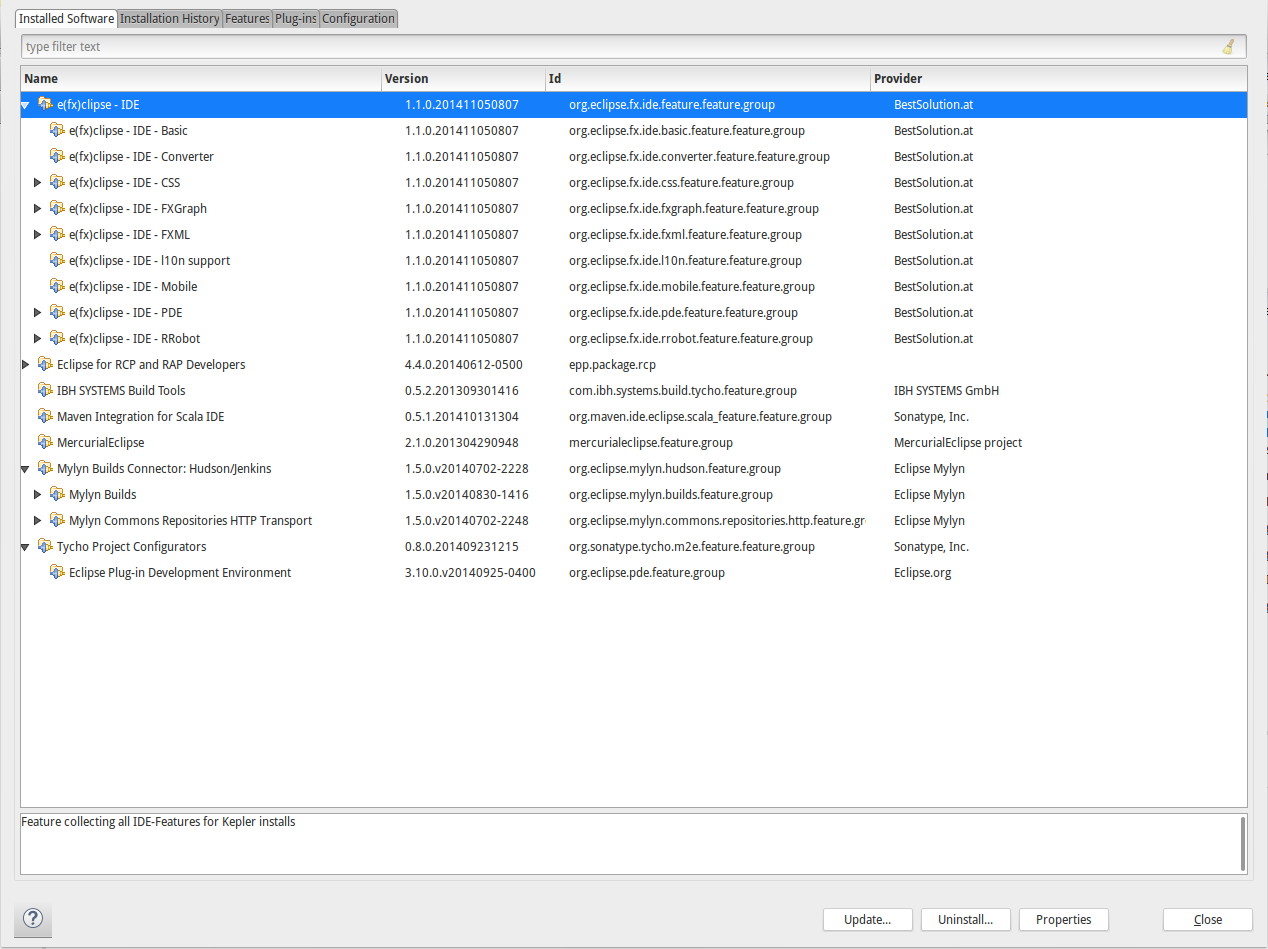This screenshot has height=949, width=1268.
Task: Click provider IBH SYSTEMS GmbH
Action: click(x=946, y=390)
